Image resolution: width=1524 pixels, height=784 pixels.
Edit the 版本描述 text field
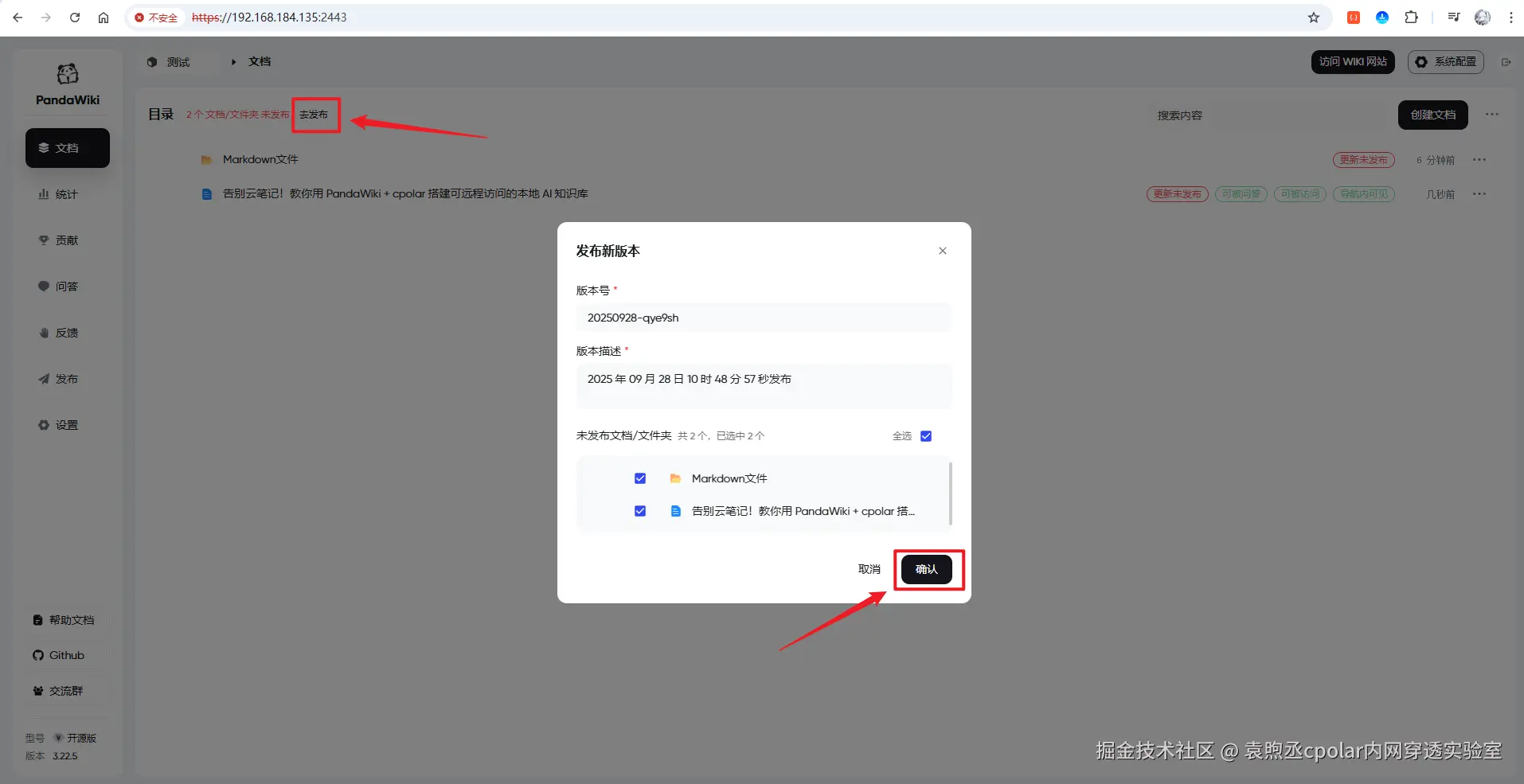(764, 386)
